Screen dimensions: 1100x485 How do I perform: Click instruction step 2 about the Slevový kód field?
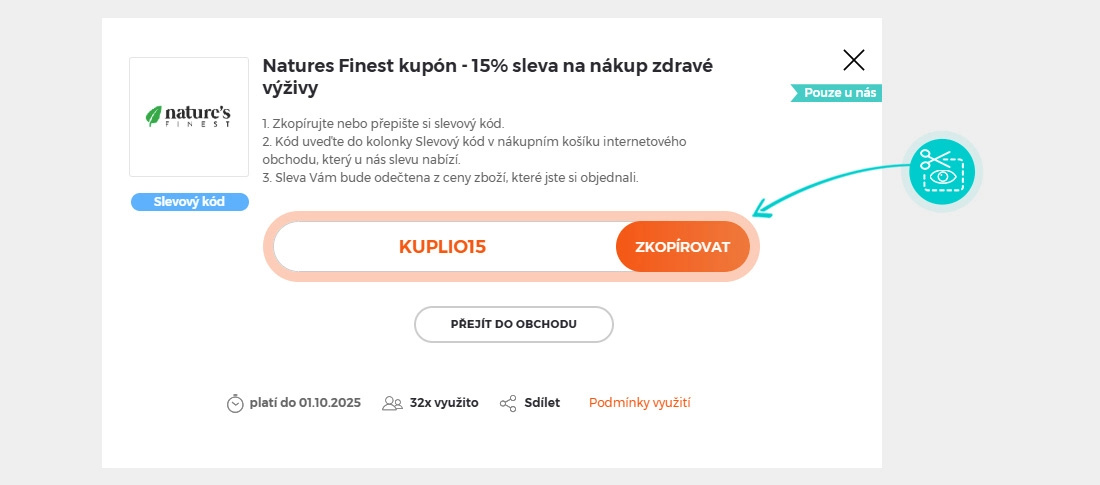[x=474, y=150]
